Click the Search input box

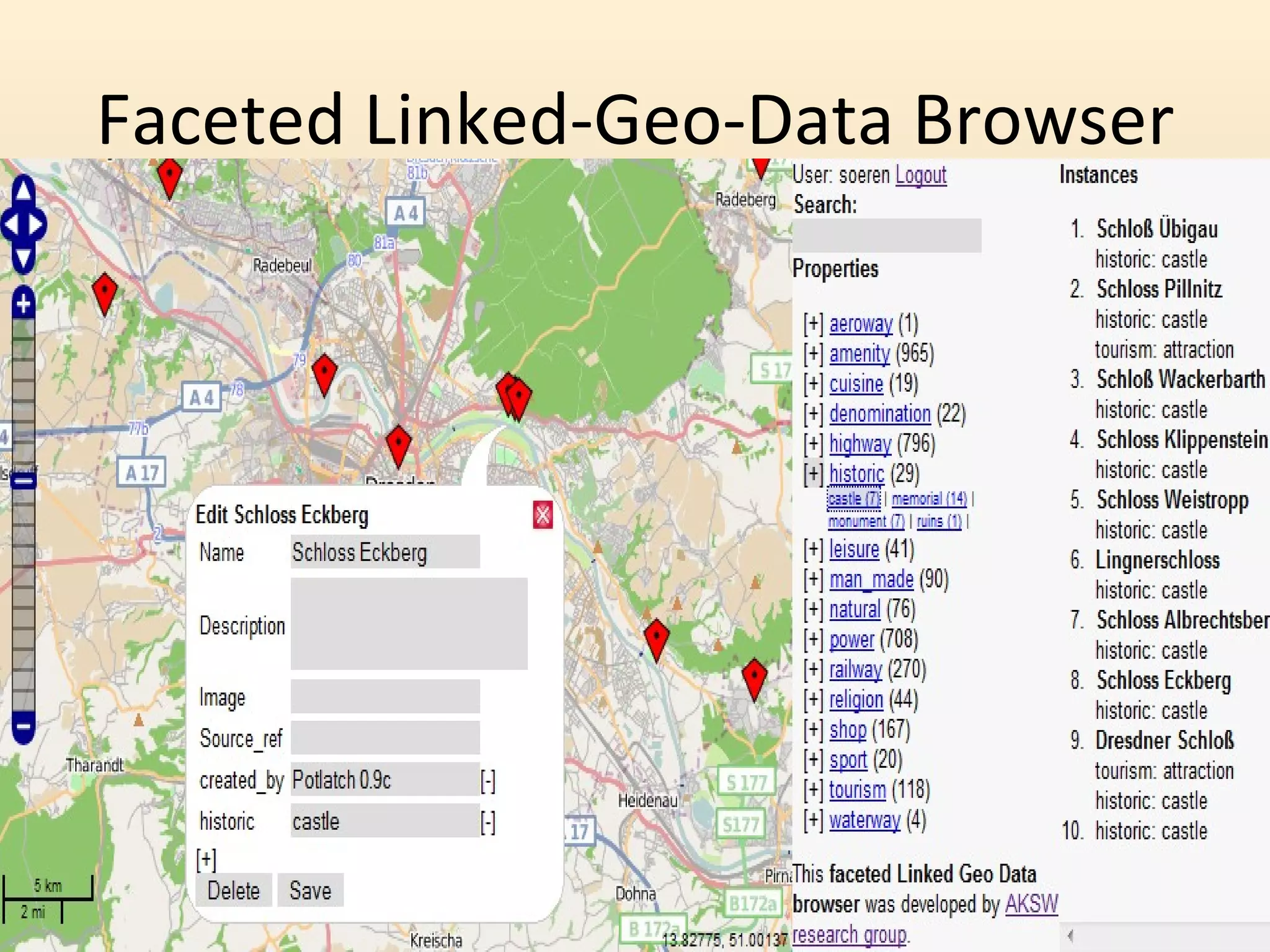[887, 236]
